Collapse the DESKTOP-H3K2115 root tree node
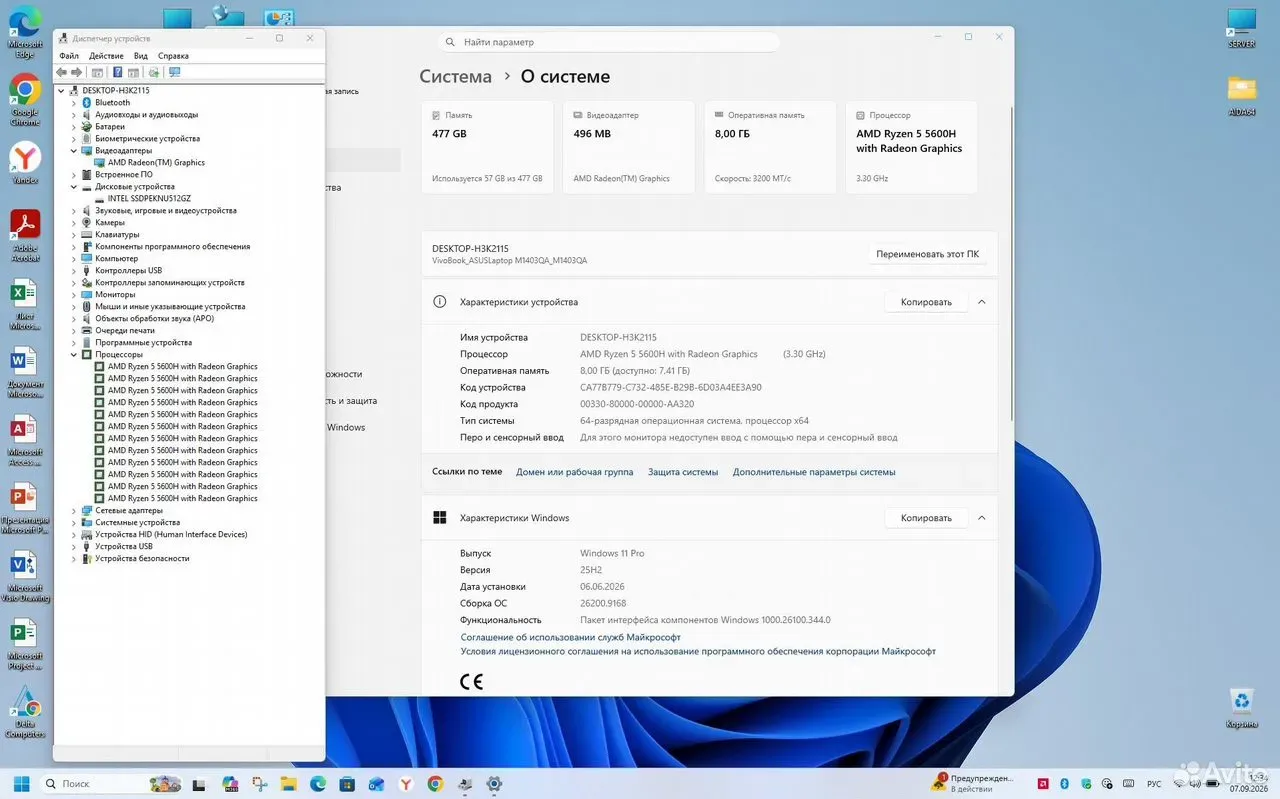The width and height of the screenshot is (1280, 799). tap(61, 90)
